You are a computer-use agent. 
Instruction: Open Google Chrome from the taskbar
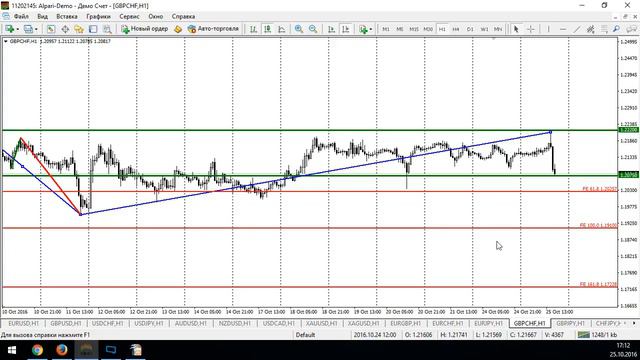37,350
